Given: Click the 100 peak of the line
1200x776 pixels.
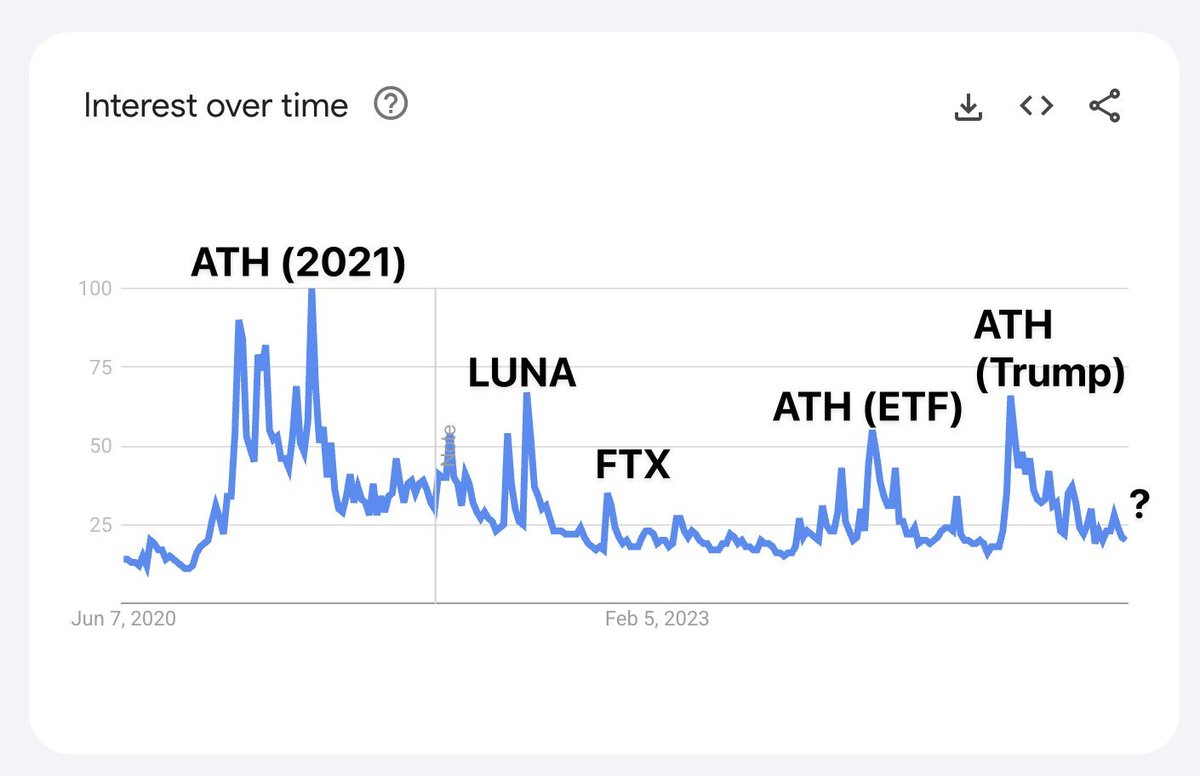Looking at the screenshot, I should (312, 290).
